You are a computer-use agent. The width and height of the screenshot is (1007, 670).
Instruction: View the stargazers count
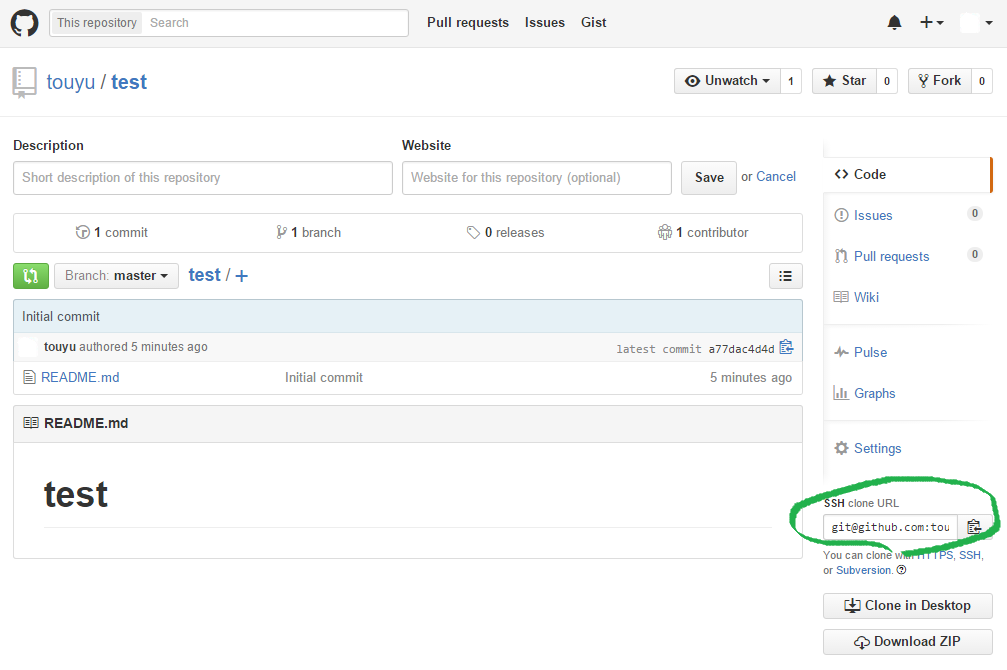click(886, 81)
